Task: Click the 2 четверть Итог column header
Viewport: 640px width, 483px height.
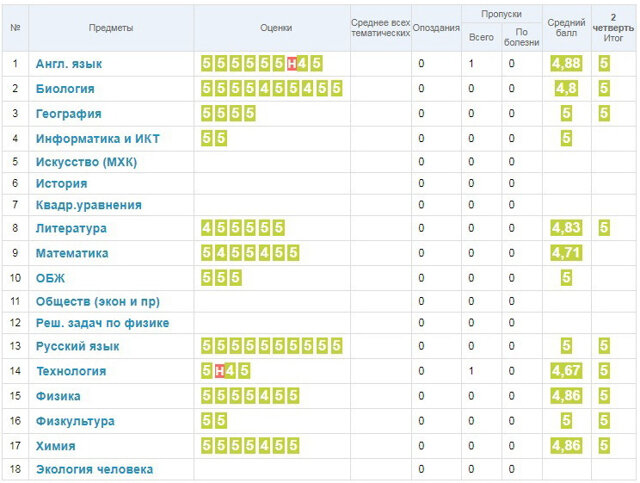Action: point(606,28)
